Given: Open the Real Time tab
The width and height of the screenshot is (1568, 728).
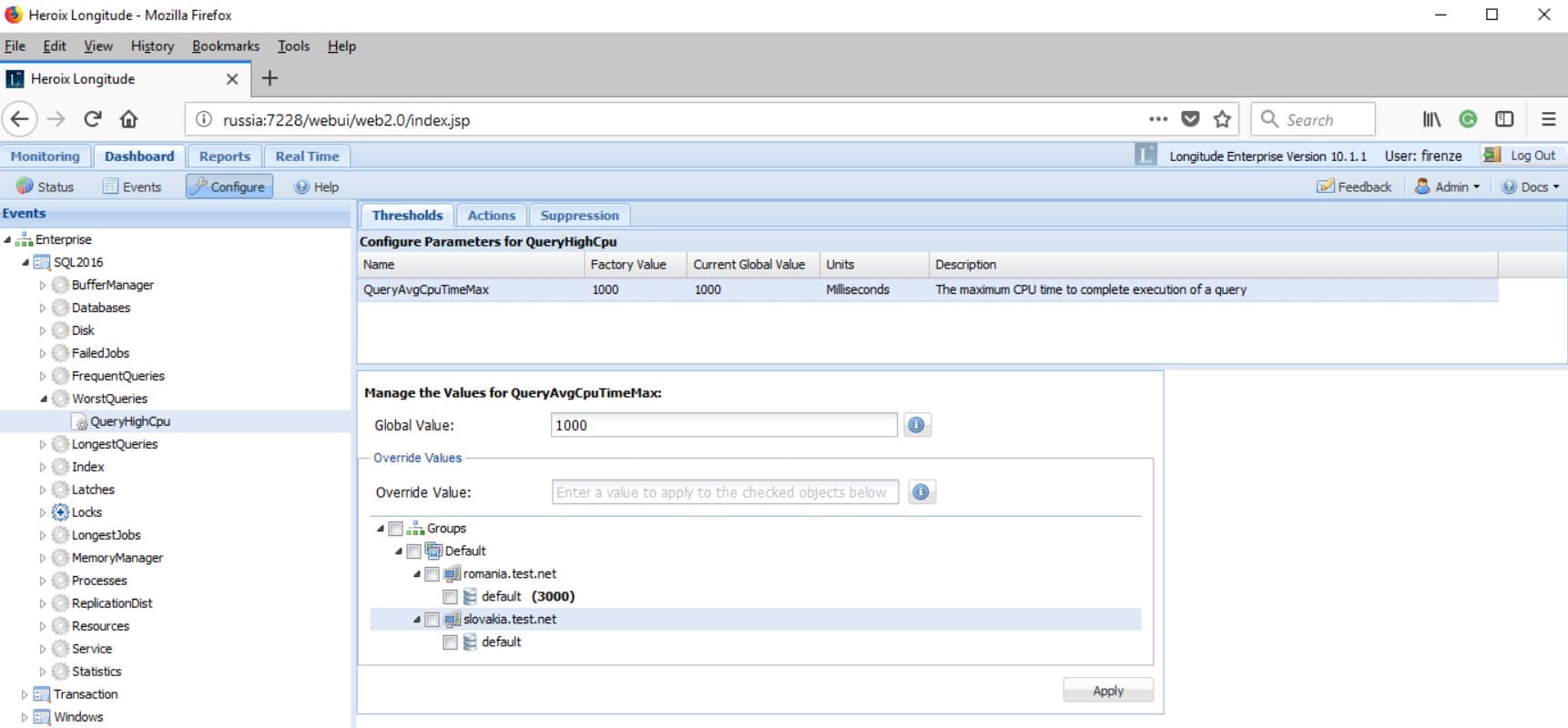Looking at the screenshot, I should (307, 157).
